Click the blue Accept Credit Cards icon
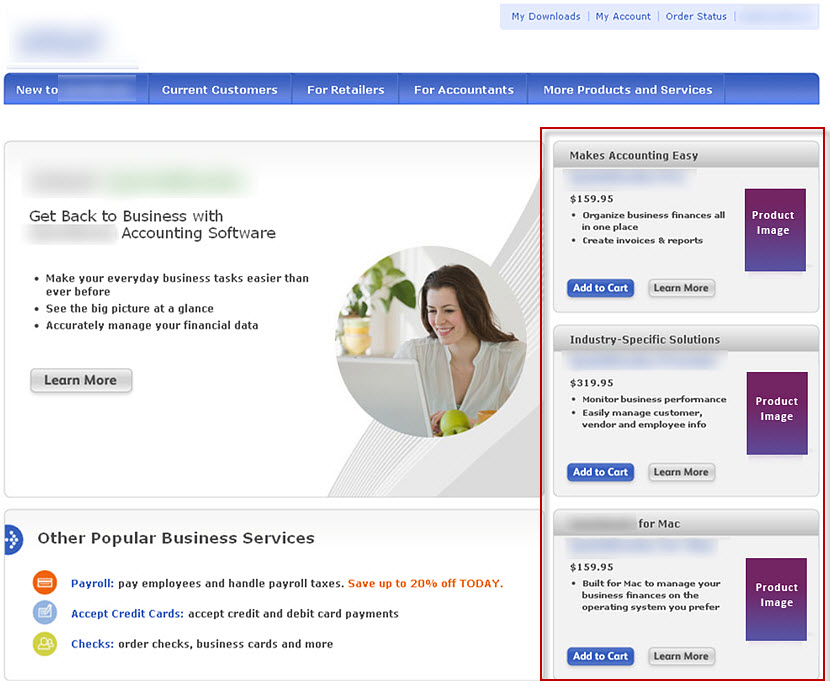 point(44,613)
